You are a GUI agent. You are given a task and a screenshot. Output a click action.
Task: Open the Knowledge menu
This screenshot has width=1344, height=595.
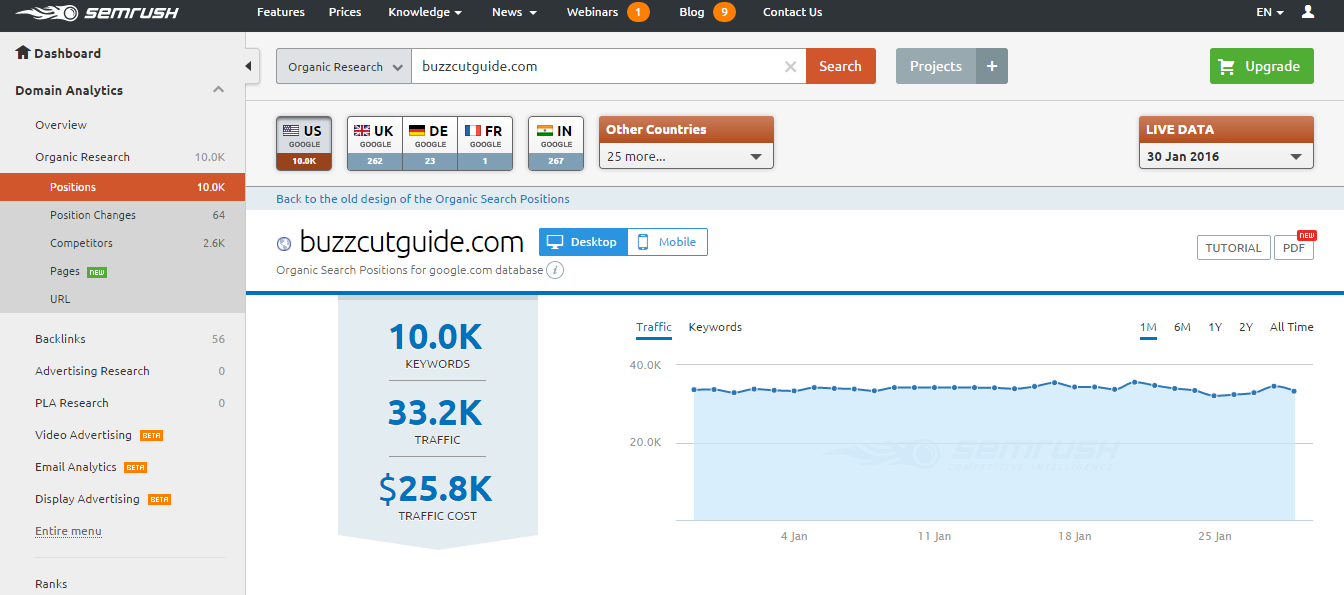(x=425, y=12)
